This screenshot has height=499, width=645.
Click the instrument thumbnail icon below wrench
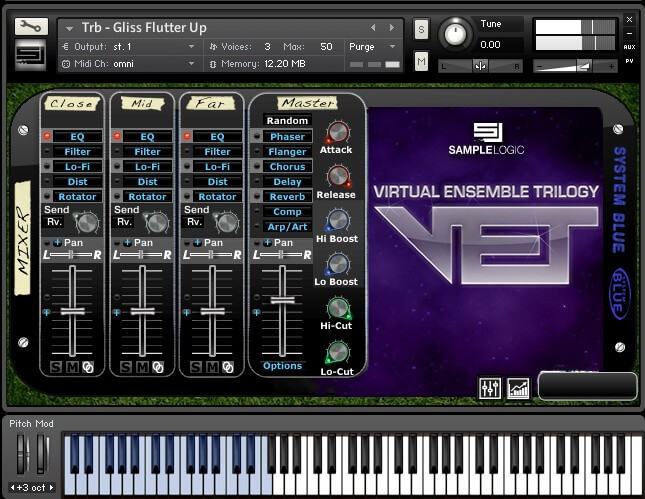click(x=30, y=55)
